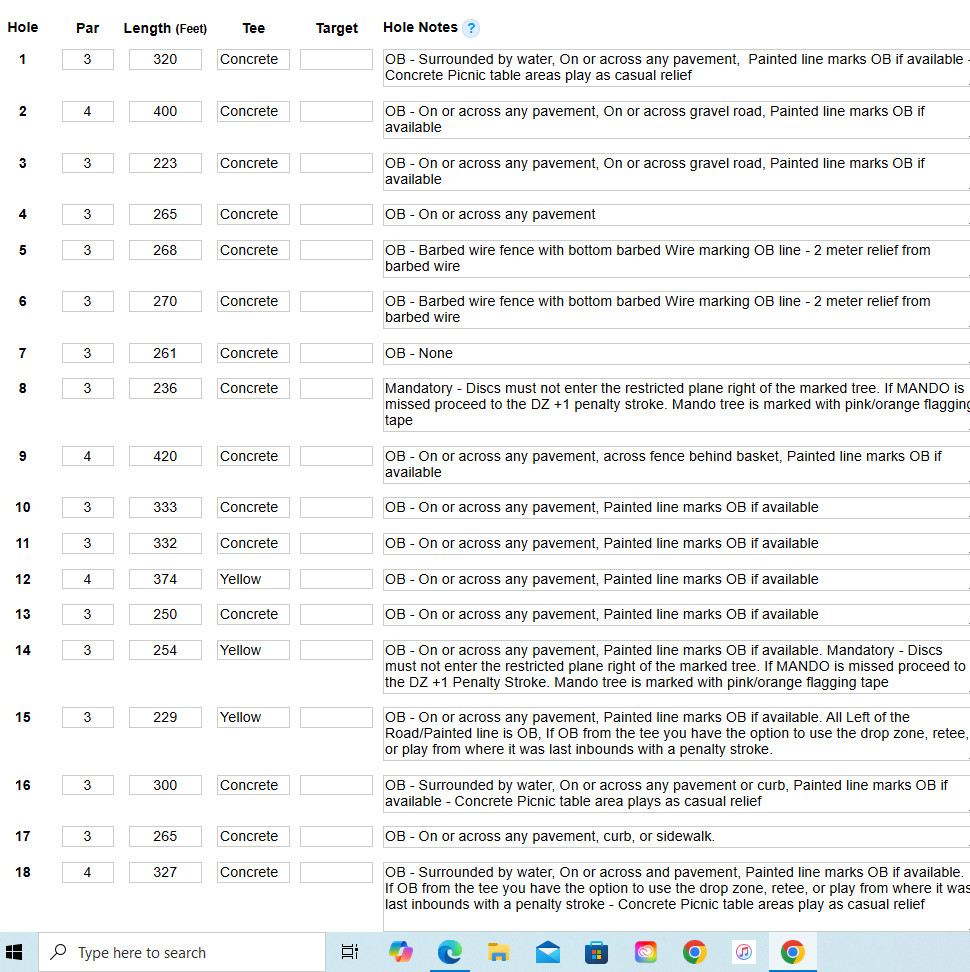Open File Explorer from the taskbar
Screen dimensions: 970x972
pyautogui.click(x=499, y=952)
